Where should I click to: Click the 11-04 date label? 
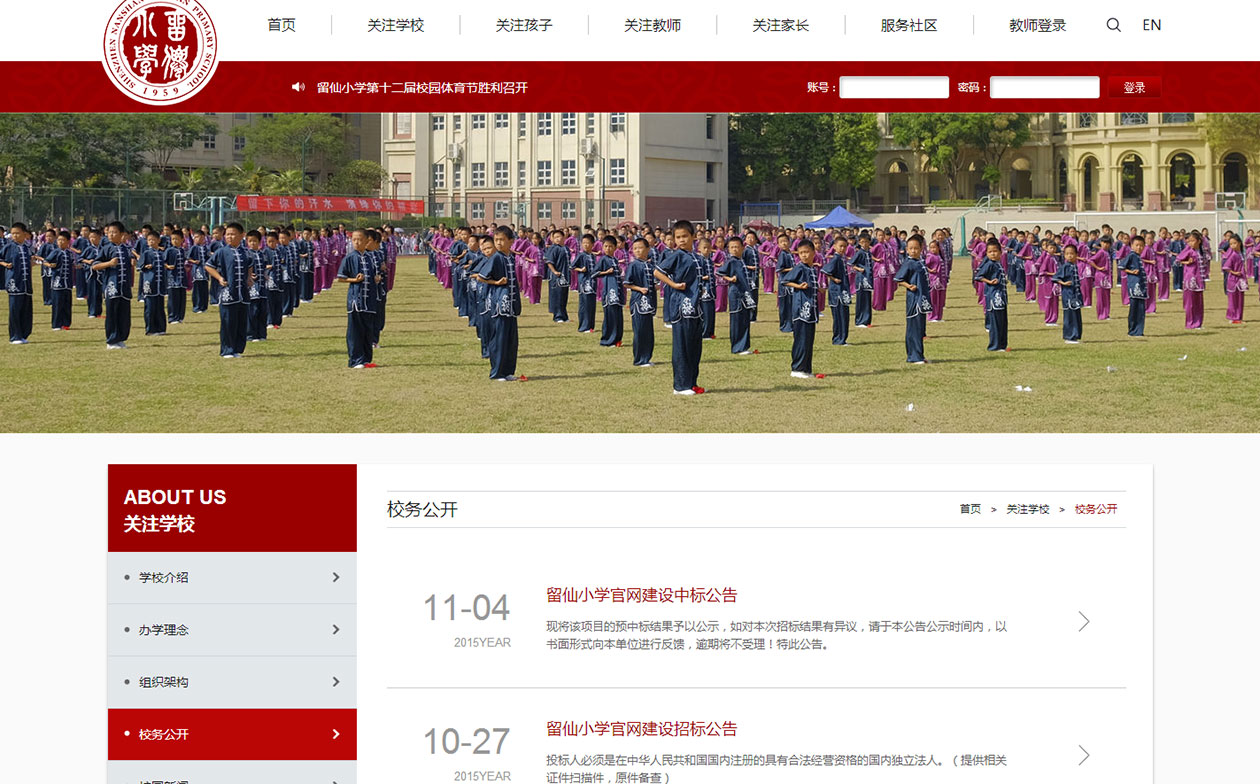click(466, 608)
